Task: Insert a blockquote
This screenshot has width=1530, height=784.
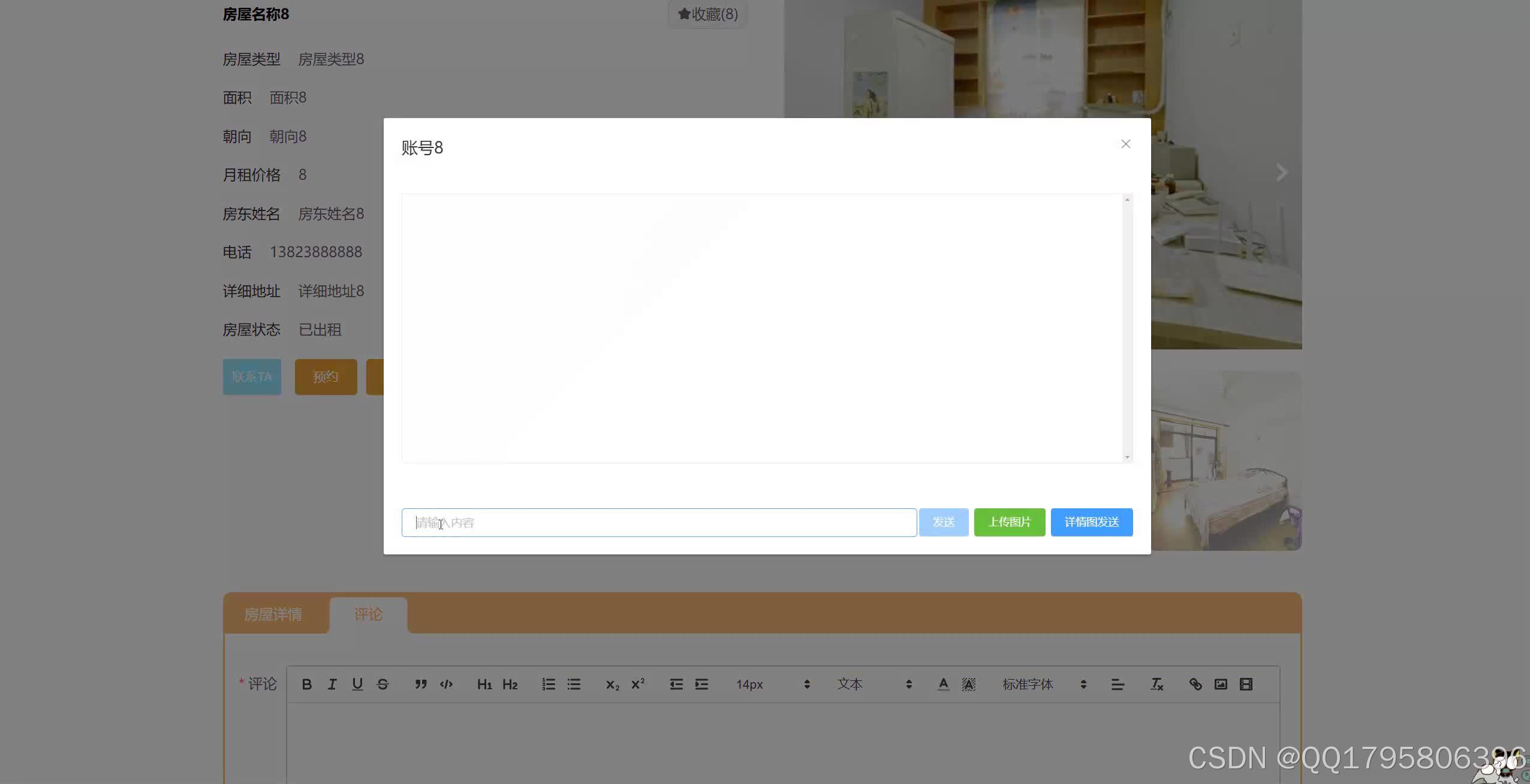Action: click(x=421, y=684)
